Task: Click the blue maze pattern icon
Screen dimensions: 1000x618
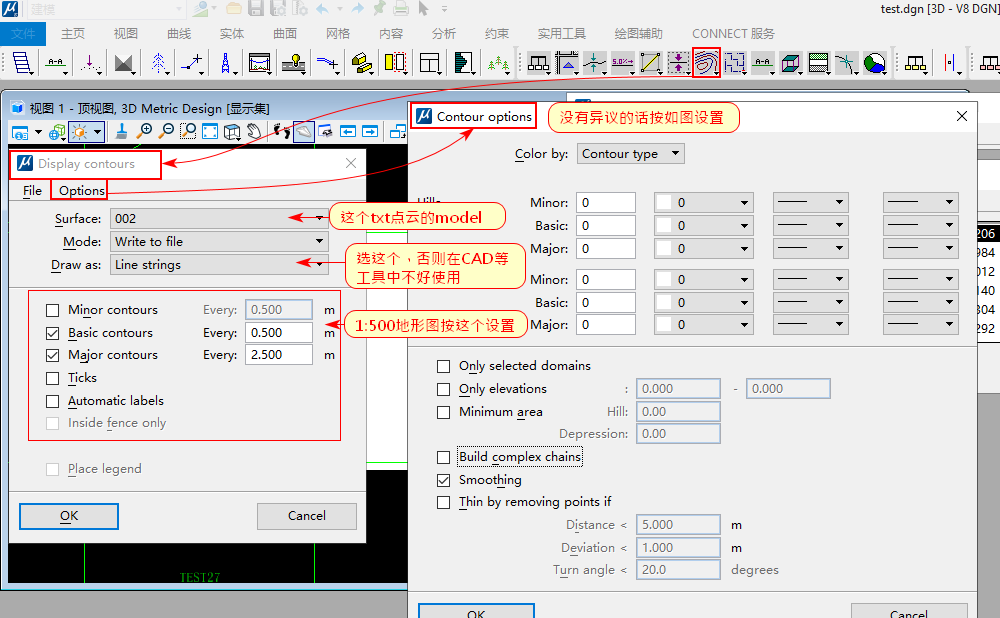Action: pos(734,63)
